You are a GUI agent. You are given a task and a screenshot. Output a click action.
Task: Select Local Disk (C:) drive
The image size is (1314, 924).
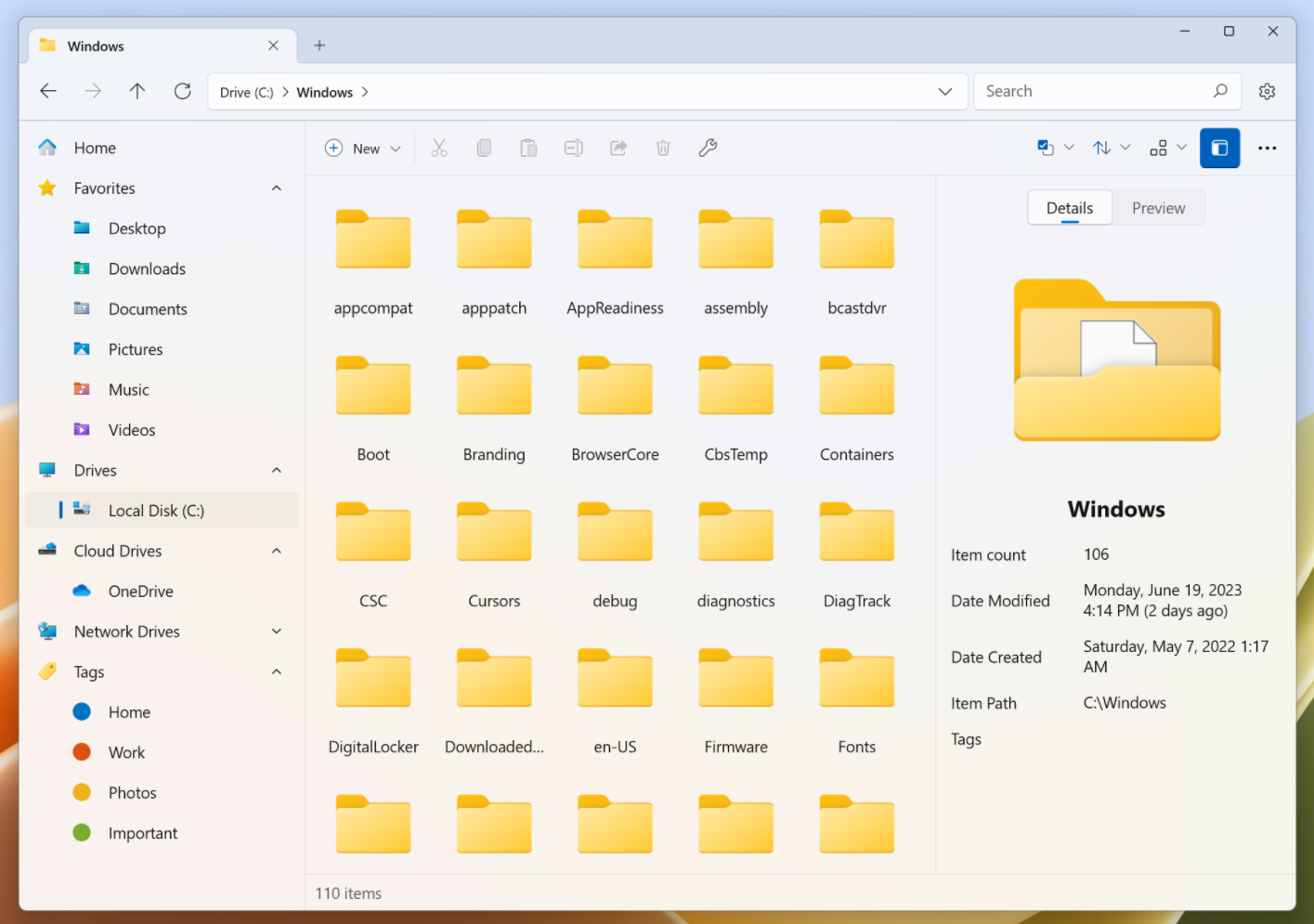coord(162,511)
